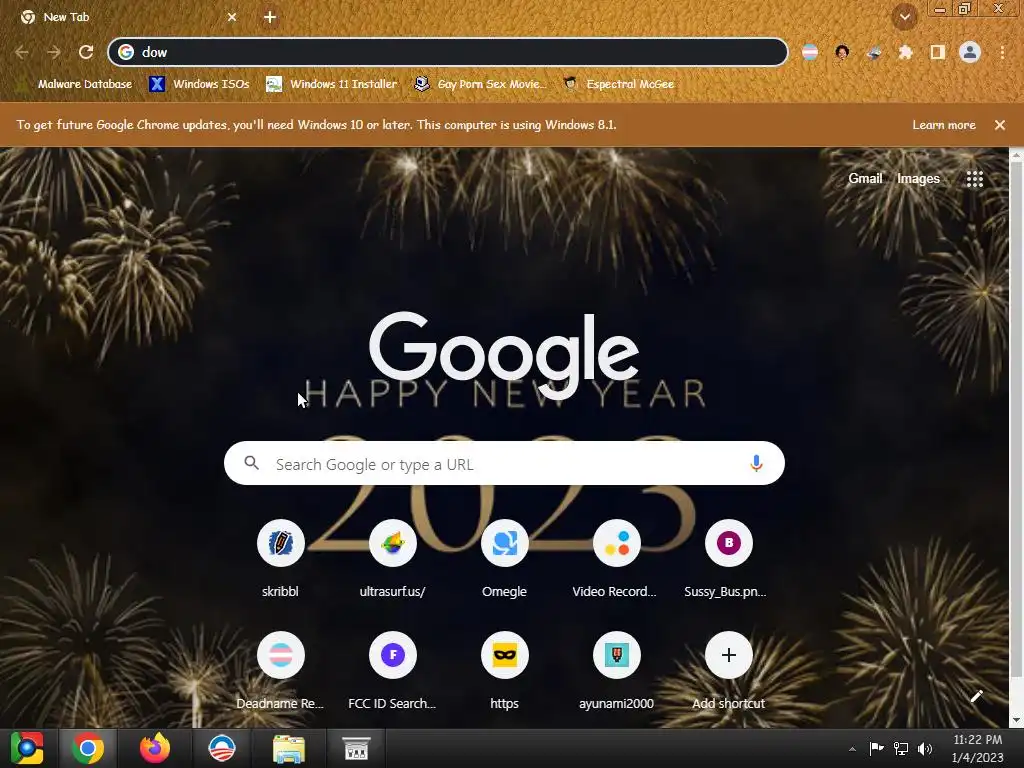The height and width of the screenshot is (768, 1024).
Task: Click the grey fish extension icon
Action: [x=874, y=52]
